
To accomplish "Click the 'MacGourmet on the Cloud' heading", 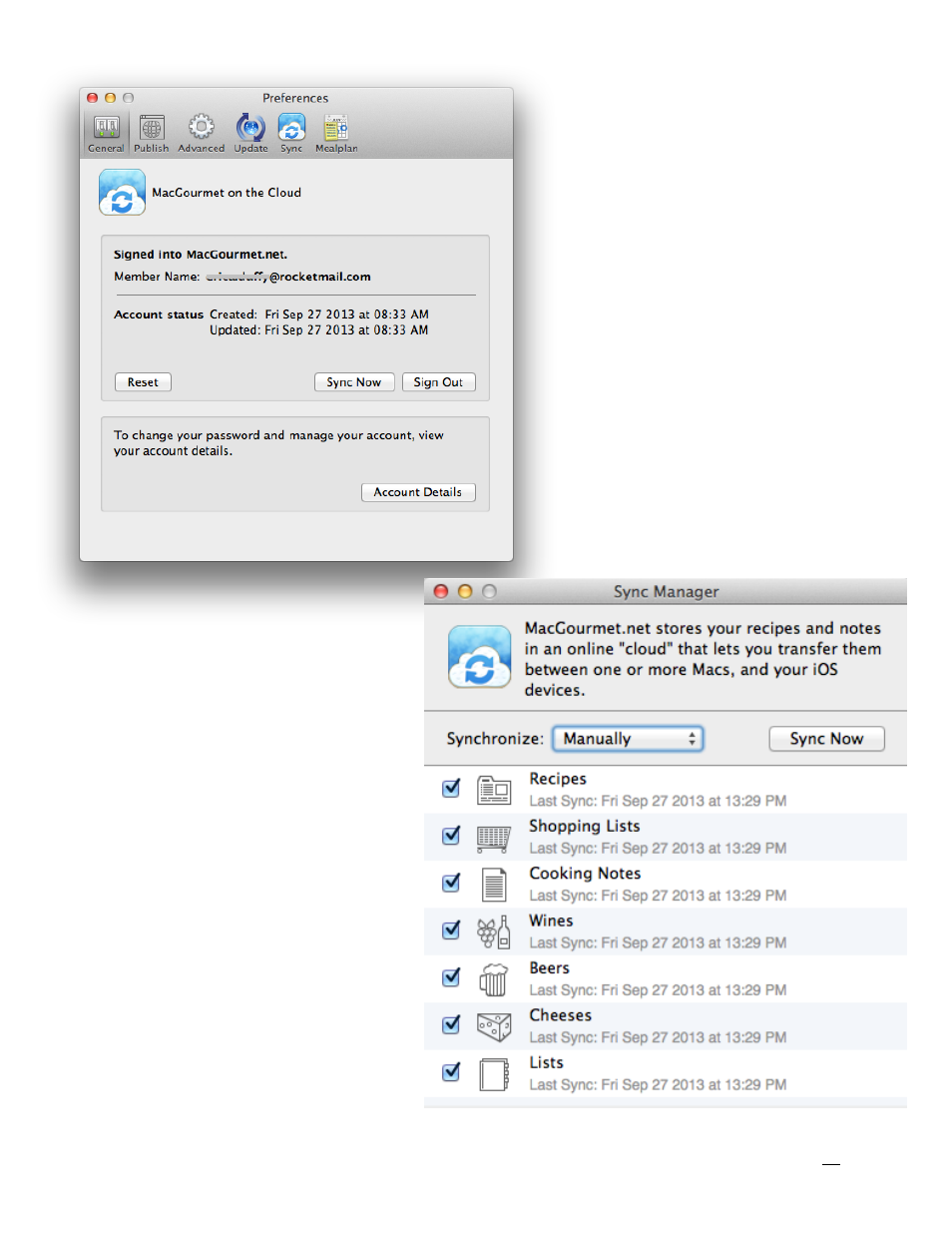I will [227, 193].
